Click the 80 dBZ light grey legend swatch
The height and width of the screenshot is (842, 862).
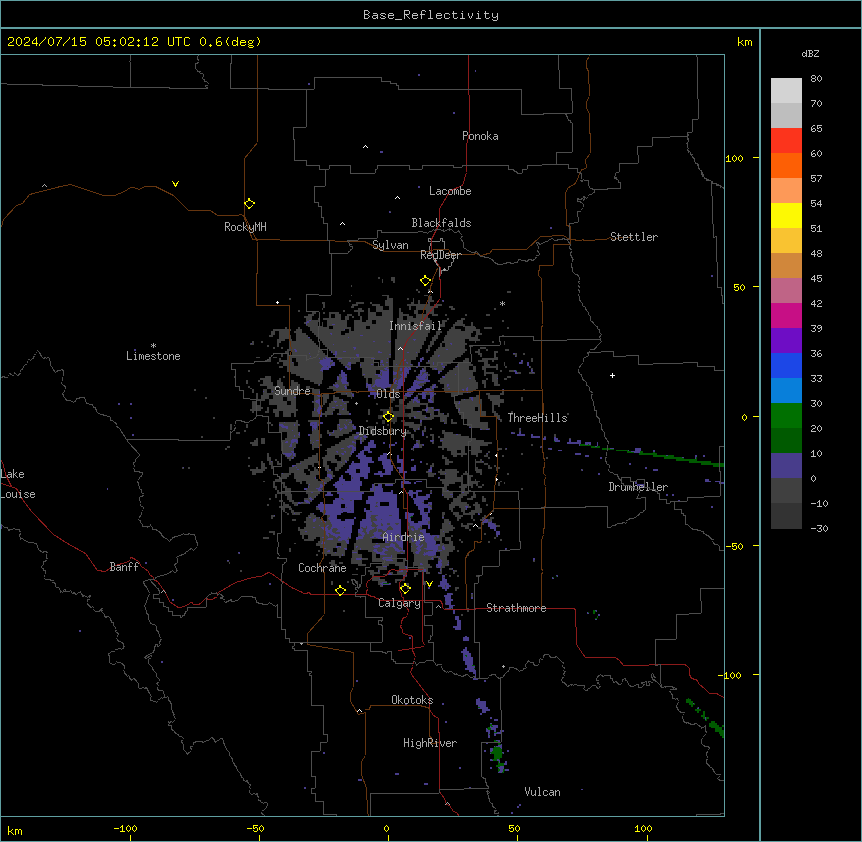tap(786, 91)
